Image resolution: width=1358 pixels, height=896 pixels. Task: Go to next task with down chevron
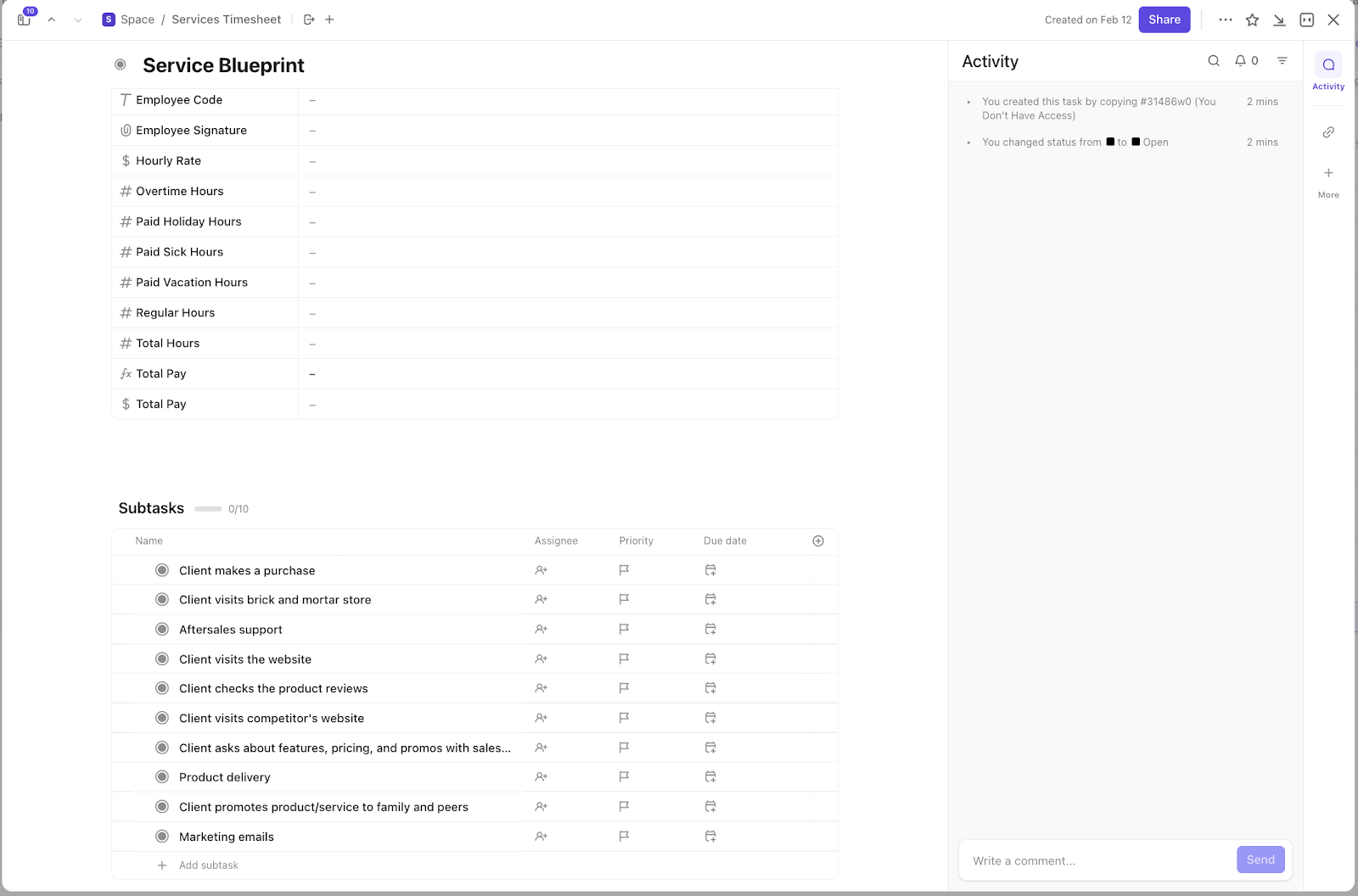click(78, 20)
